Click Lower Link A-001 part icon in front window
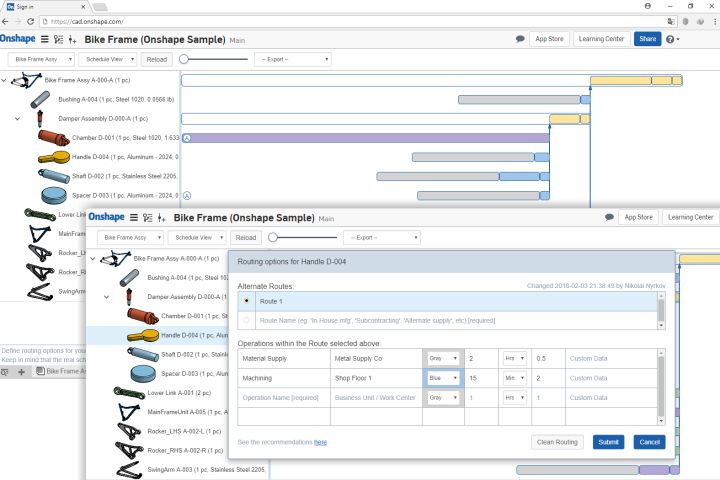The height and width of the screenshot is (480, 720). pyautogui.click(x=129, y=393)
